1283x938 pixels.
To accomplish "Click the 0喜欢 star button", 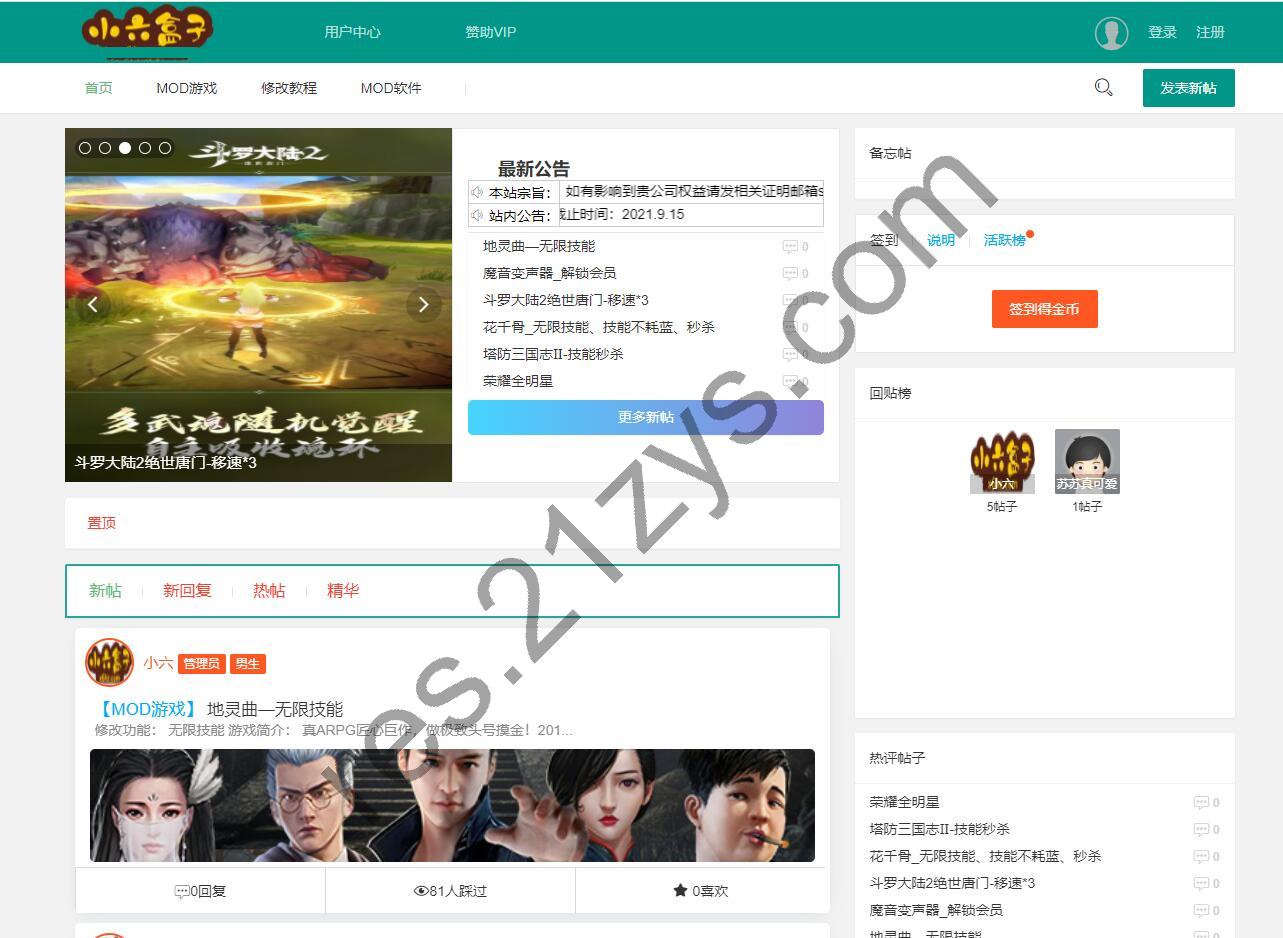I will 701,891.
